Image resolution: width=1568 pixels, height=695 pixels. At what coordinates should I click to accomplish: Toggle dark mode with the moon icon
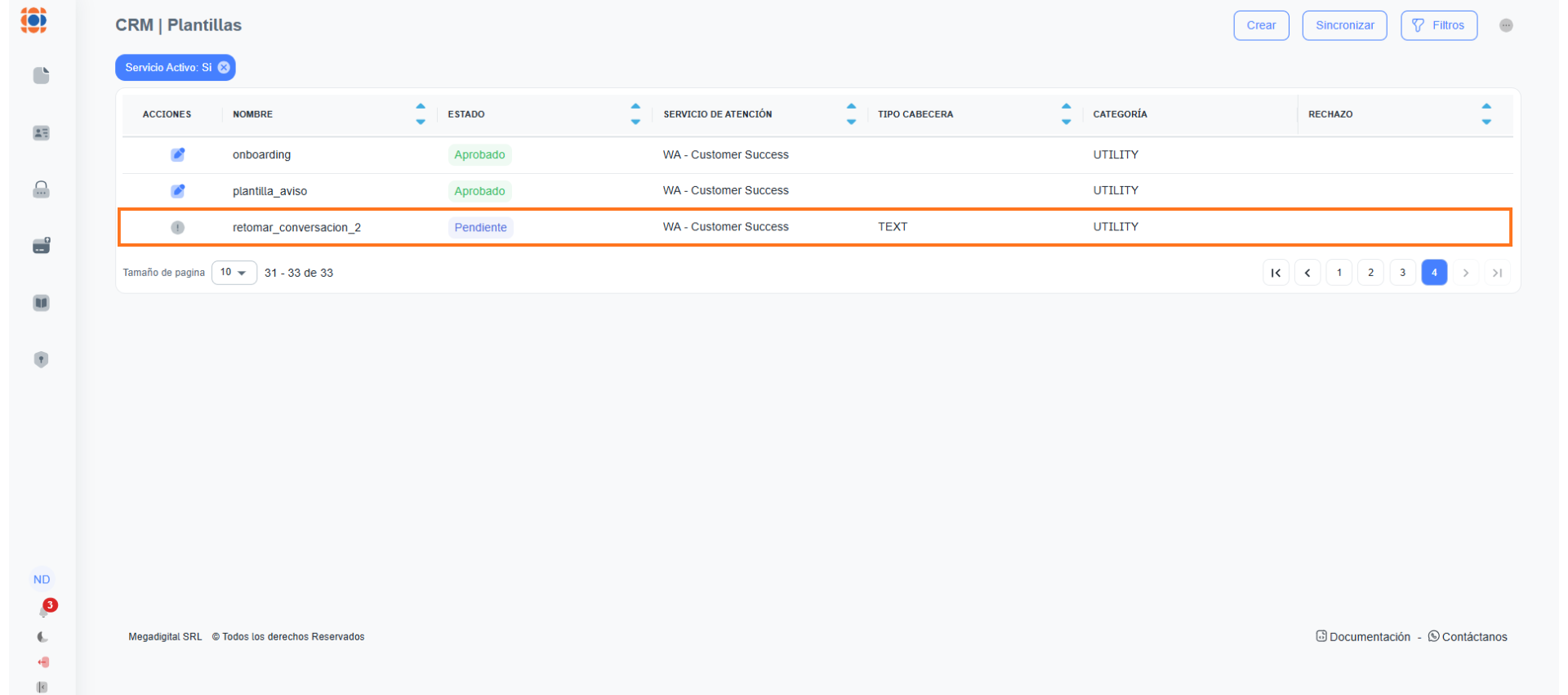(x=42, y=637)
